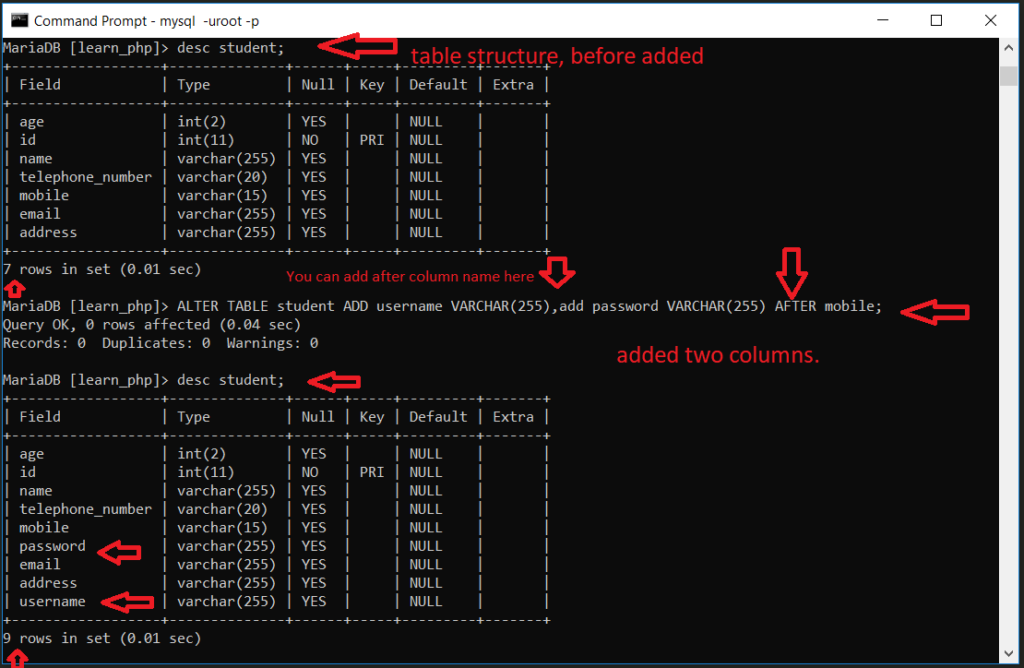The image size is (1024, 668).
Task: Click 'desc student;' command above the 7-row table
Action: tap(231, 48)
